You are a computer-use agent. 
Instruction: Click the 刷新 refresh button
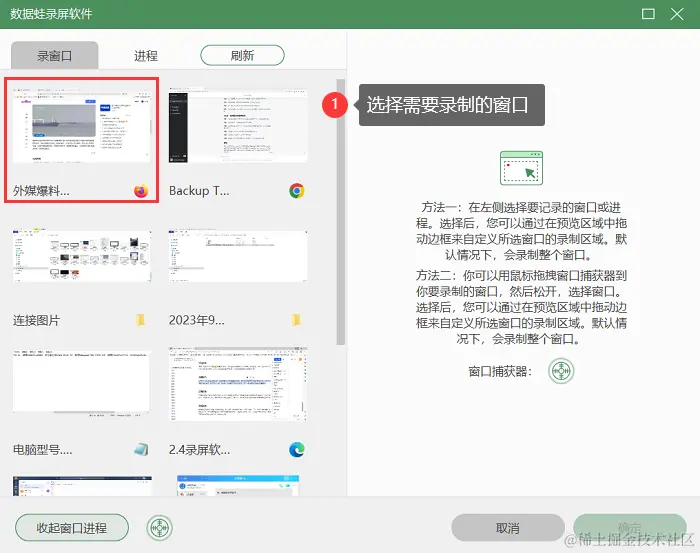242,55
